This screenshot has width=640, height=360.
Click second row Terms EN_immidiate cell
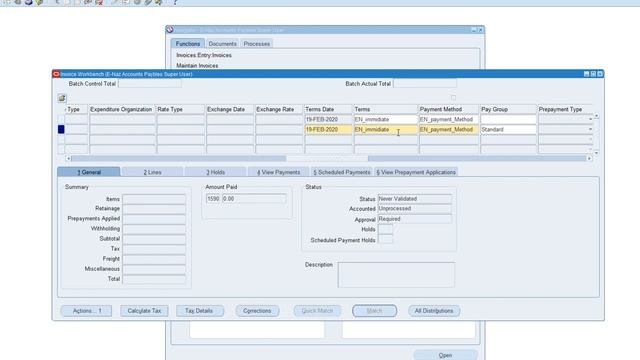coord(386,129)
